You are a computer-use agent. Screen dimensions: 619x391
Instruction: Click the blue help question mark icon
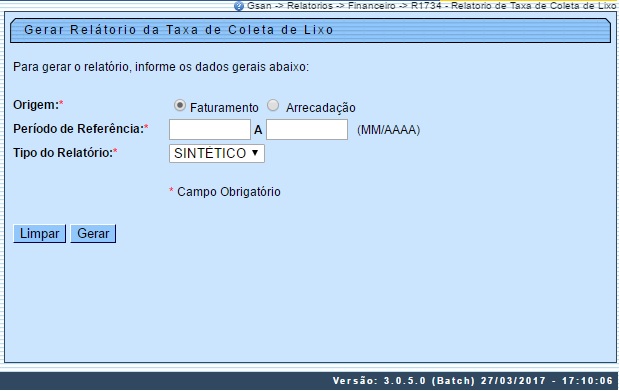239,6
